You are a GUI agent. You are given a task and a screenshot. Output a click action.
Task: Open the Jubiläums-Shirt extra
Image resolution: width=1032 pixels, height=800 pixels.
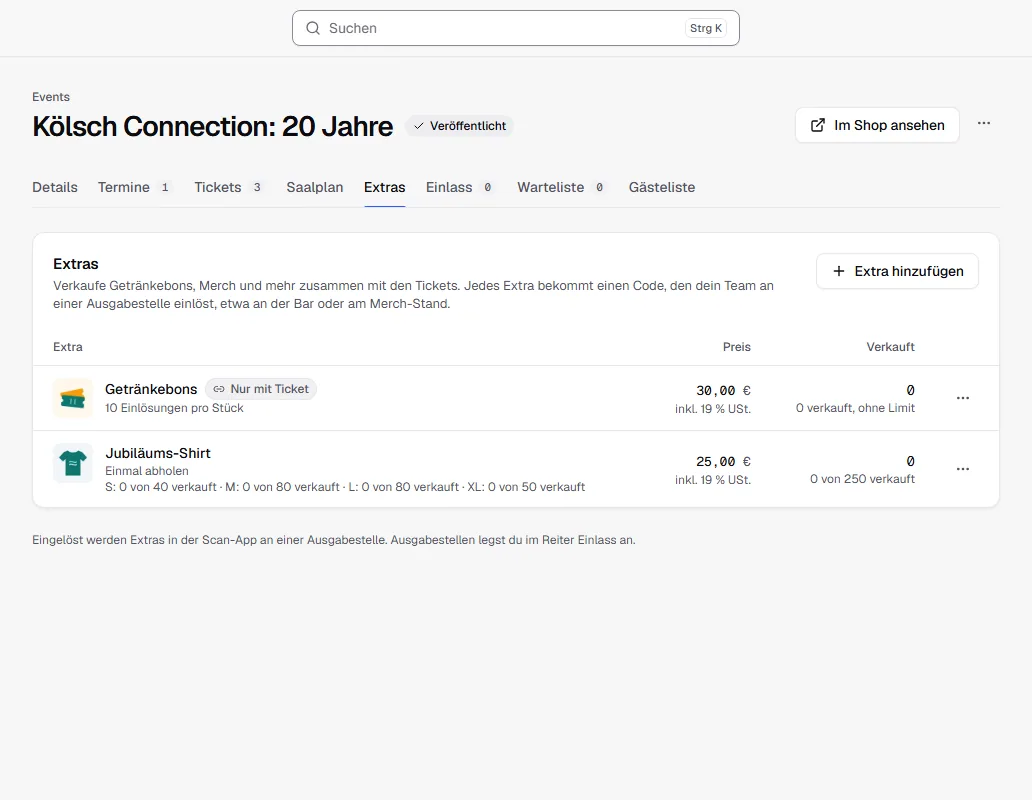(158, 453)
